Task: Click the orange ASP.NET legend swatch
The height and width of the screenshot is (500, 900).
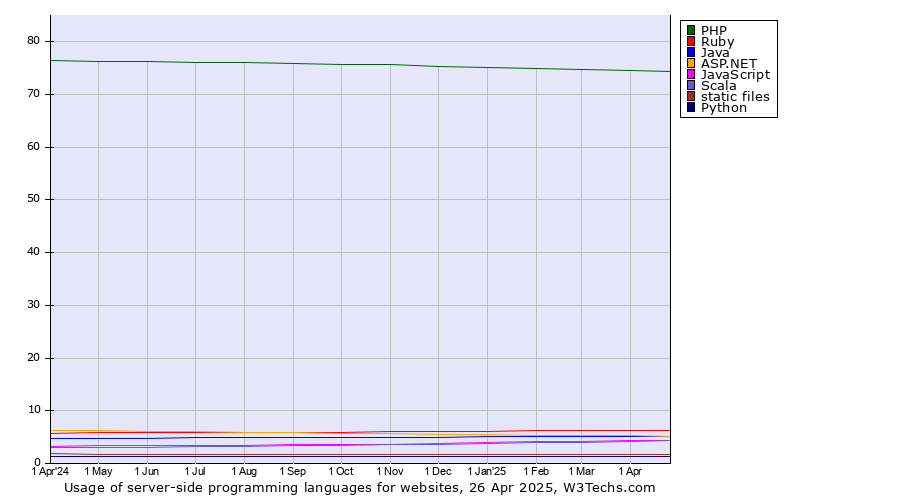Action: [x=691, y=63]
